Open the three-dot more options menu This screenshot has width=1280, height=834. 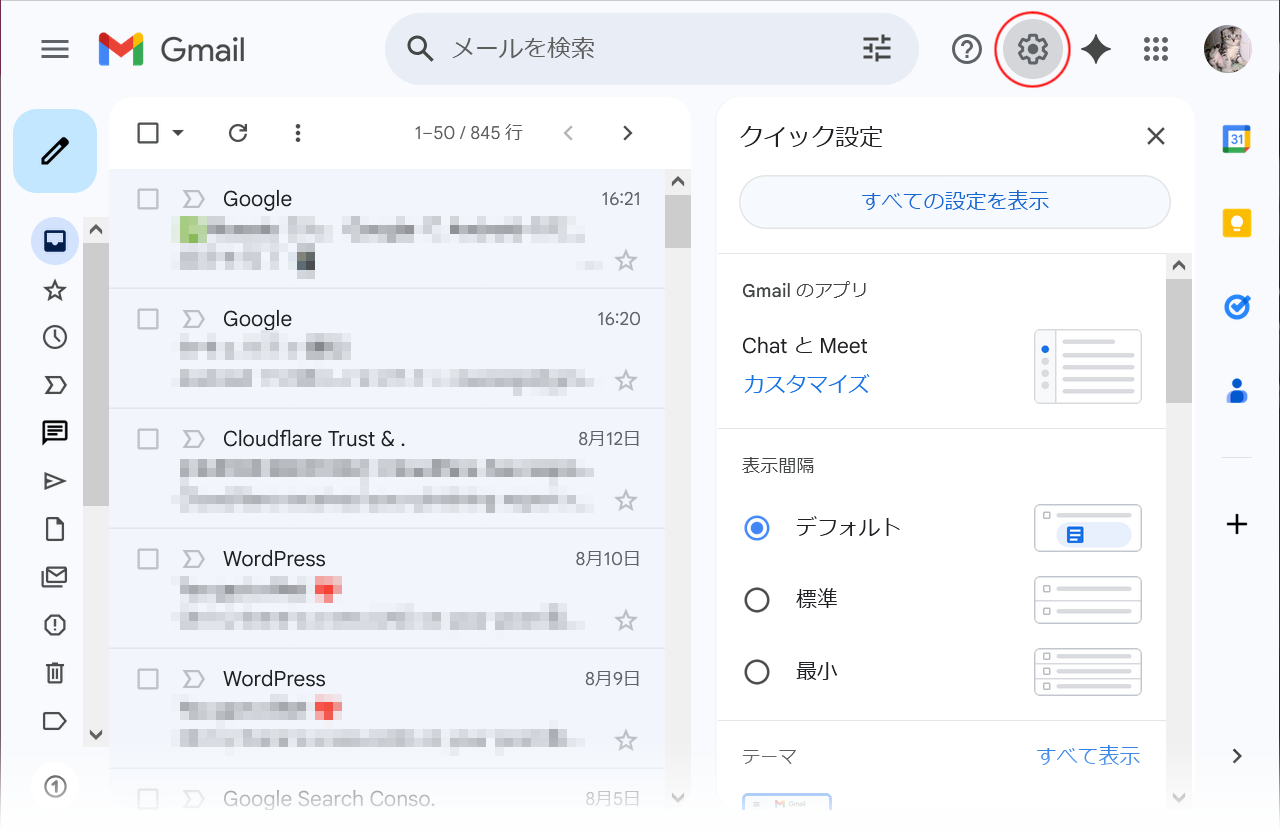[297, 133]
